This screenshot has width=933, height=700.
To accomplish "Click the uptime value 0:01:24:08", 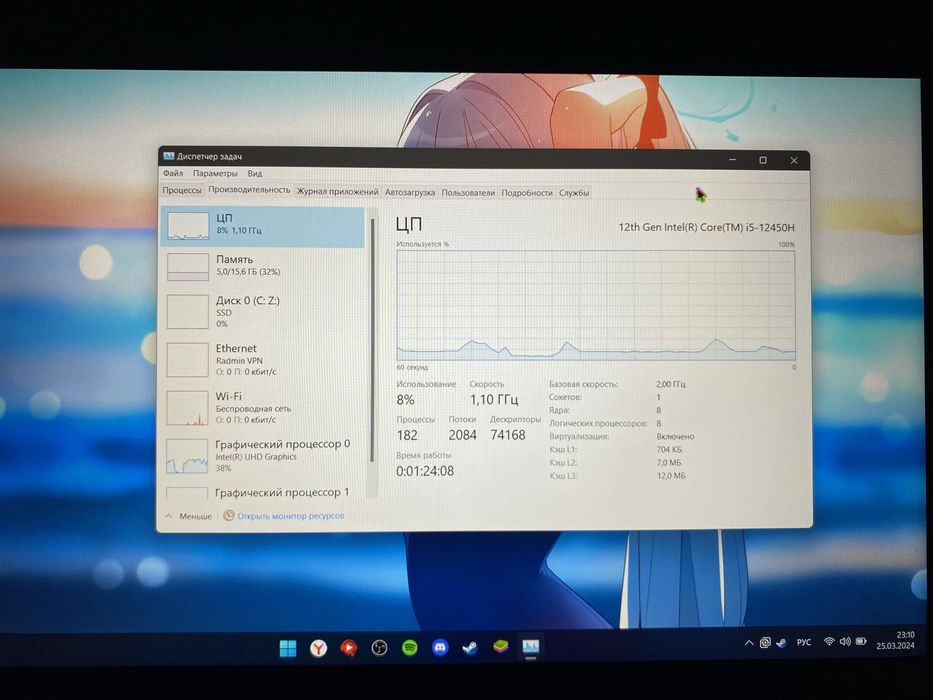I will pos(425,471).
